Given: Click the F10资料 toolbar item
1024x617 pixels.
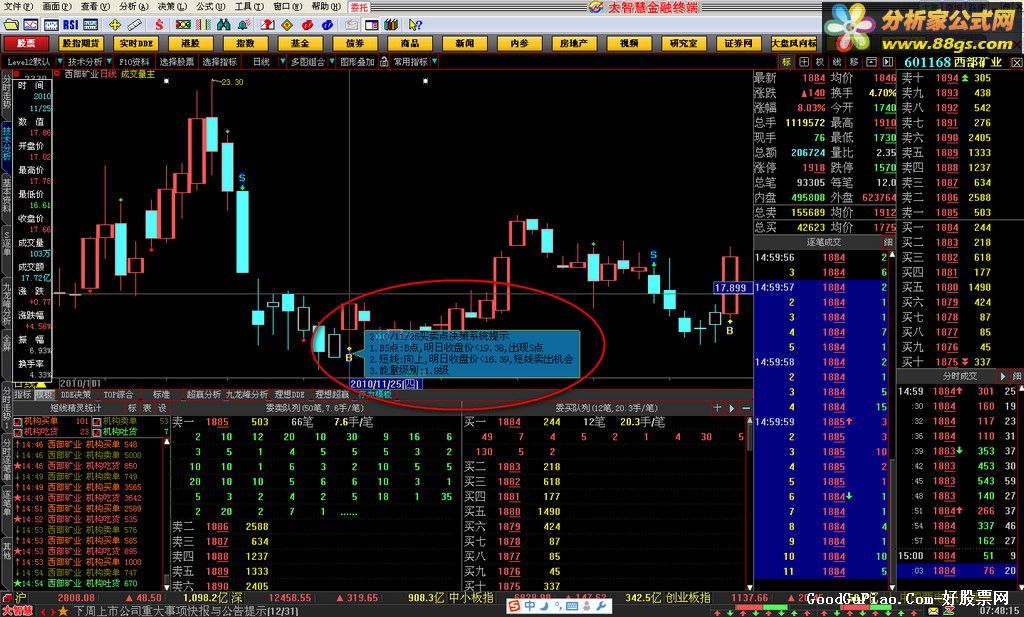Looking at the screenshot, I should click(x=135, y=62).
